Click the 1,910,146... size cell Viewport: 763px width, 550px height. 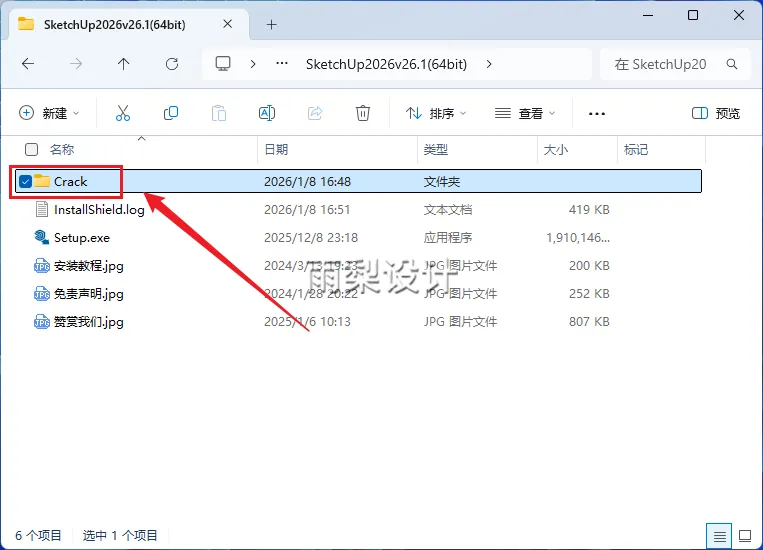point(578,238)
